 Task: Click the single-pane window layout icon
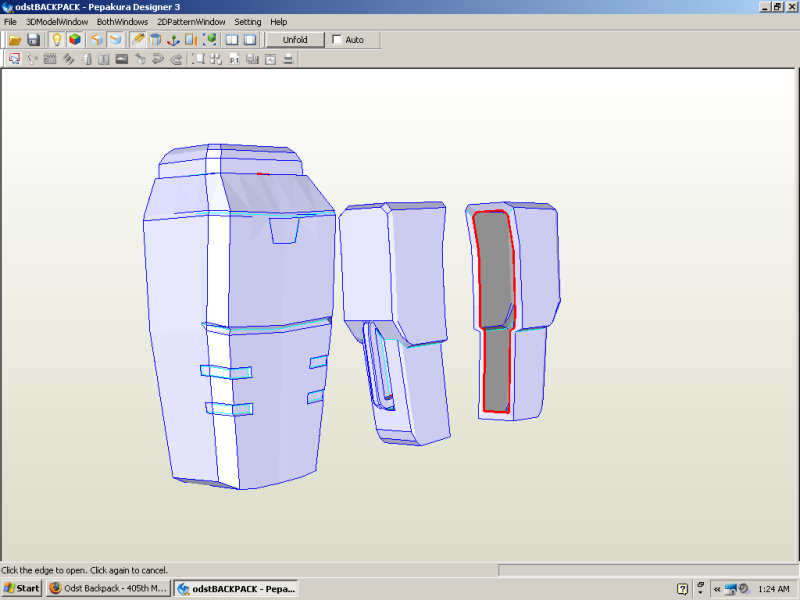pyautogui.click(x=250, y=40)
